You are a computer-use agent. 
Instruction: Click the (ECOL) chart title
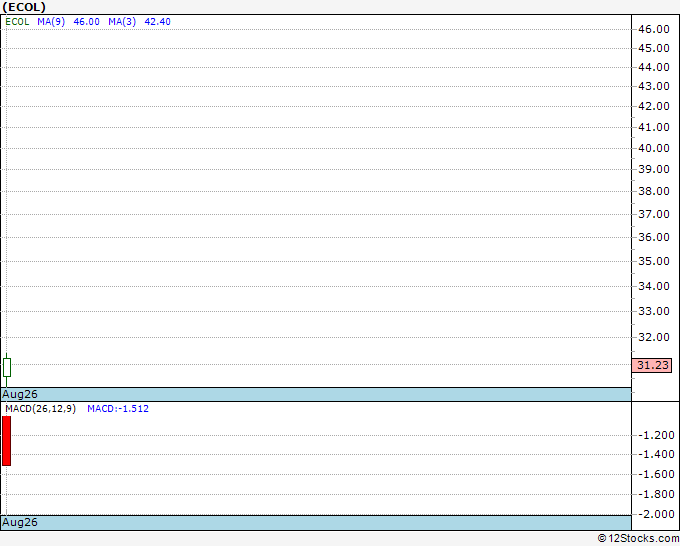point(24,7)
